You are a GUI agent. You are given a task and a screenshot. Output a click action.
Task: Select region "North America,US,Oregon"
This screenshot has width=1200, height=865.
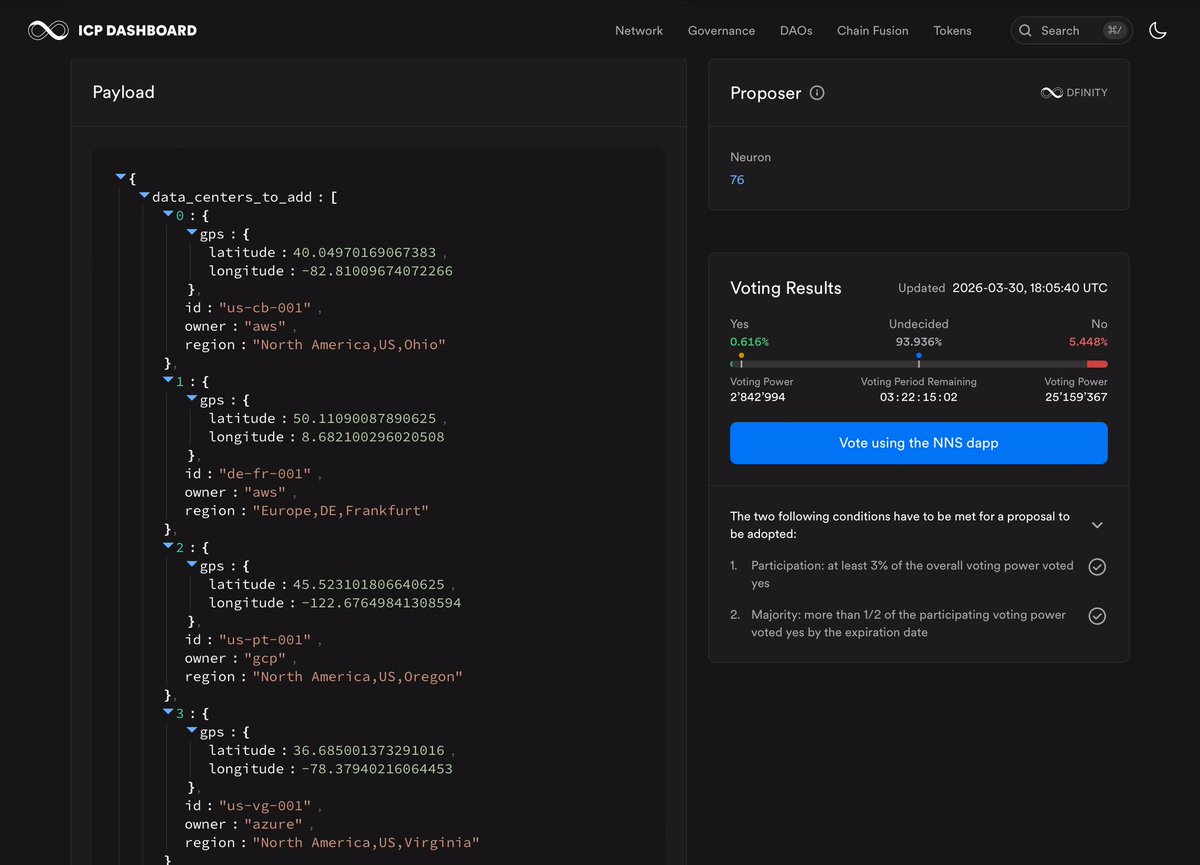[357, 677]
